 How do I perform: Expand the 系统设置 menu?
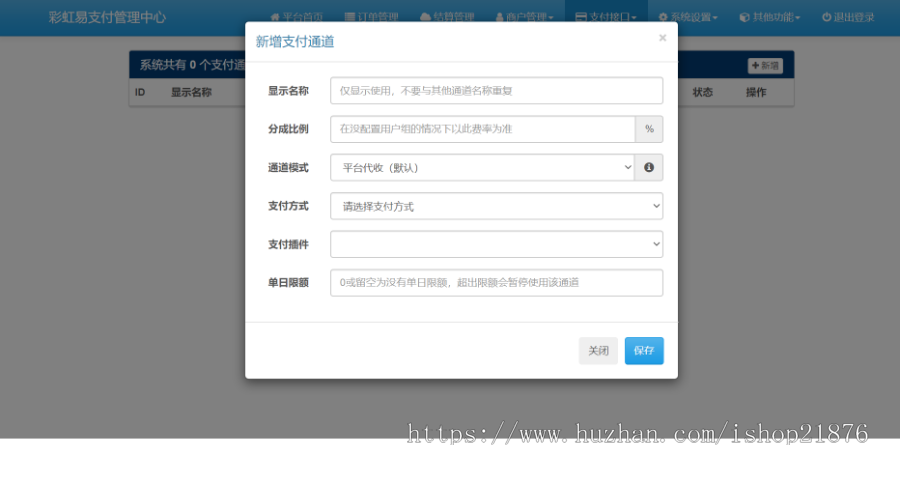[688, 17]
